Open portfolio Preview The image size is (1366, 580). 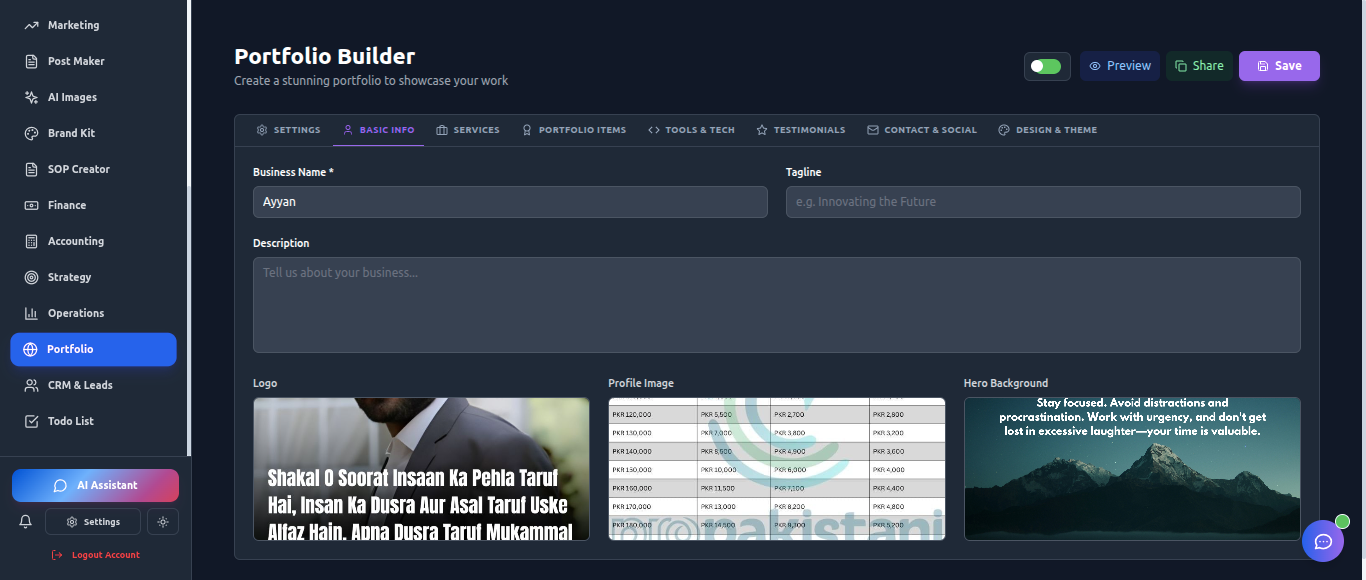[1119, 65]
